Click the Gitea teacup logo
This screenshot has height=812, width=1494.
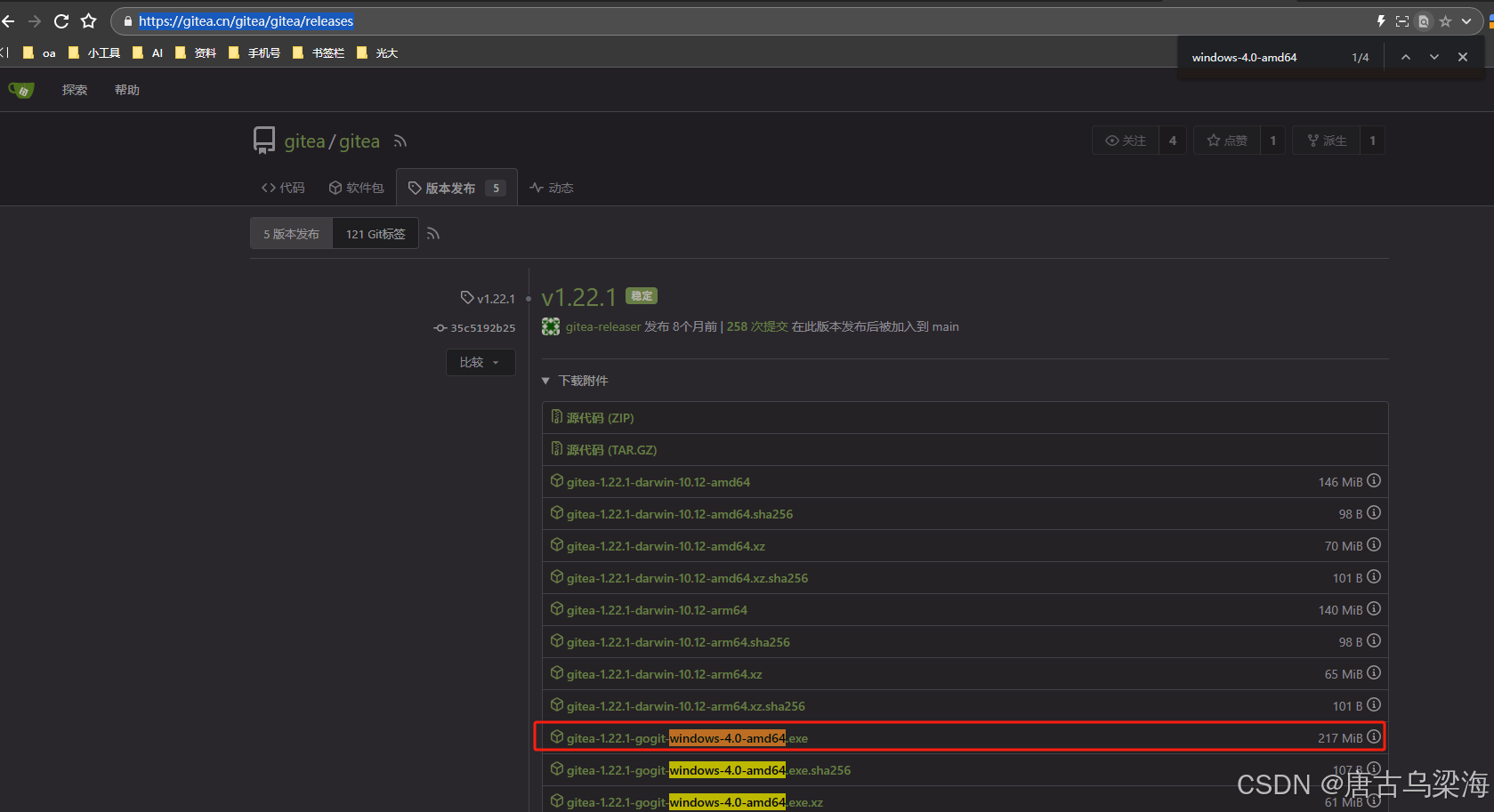pos(21,90)
